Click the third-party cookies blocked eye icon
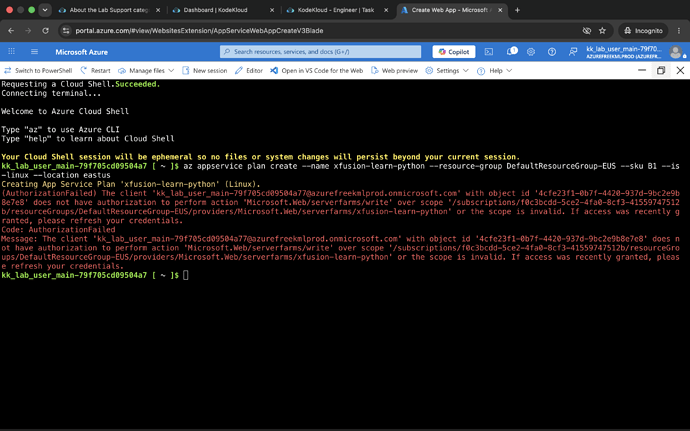 587,30
